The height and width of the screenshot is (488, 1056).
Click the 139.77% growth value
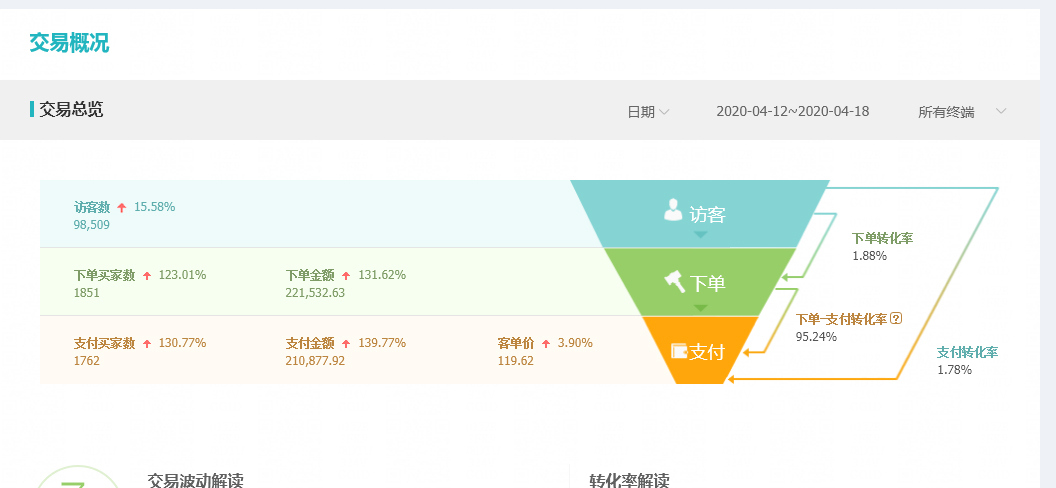click(382, 343)
